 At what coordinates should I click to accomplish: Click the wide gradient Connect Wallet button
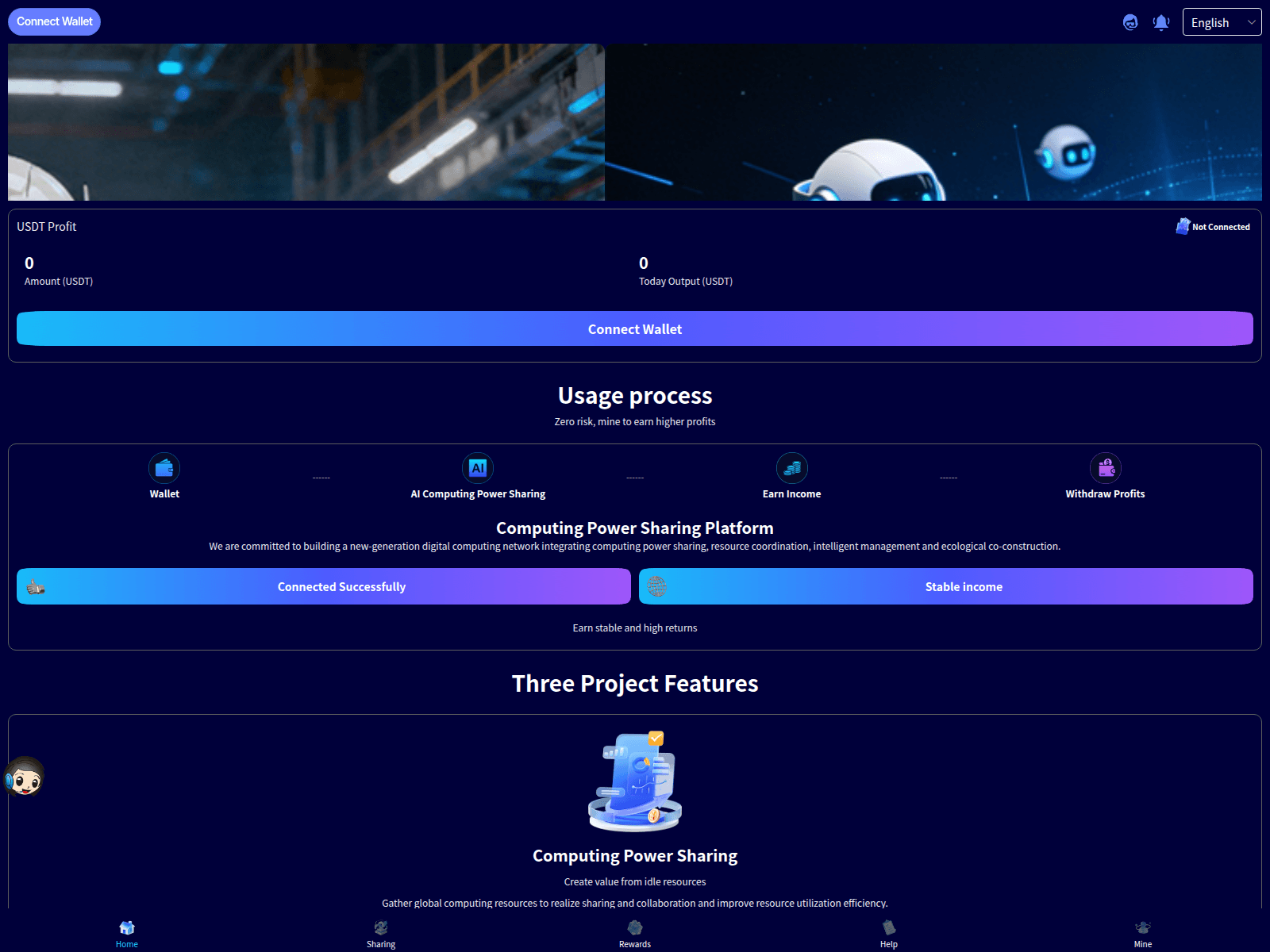(x=635, y=328)
